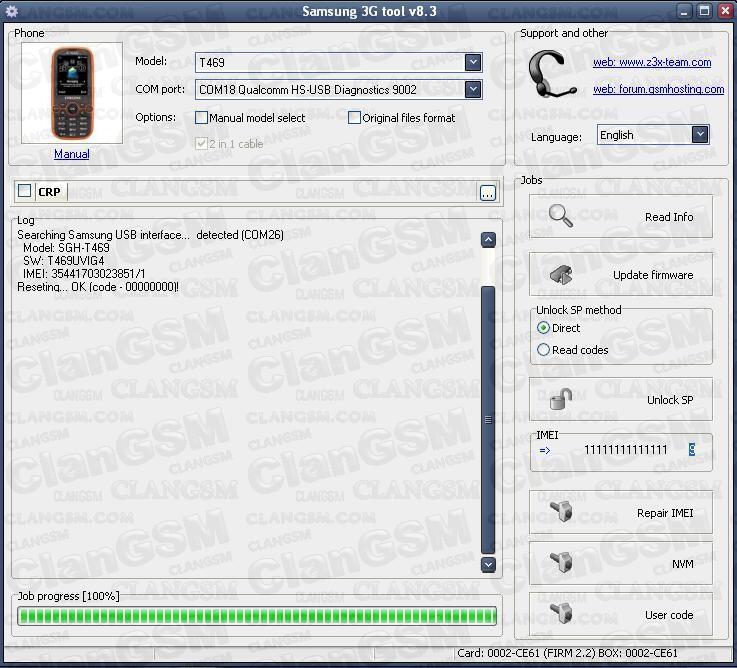The image size is (737, 668).
Task: Run the Unlock SP job
Action: tap(620, 400)
